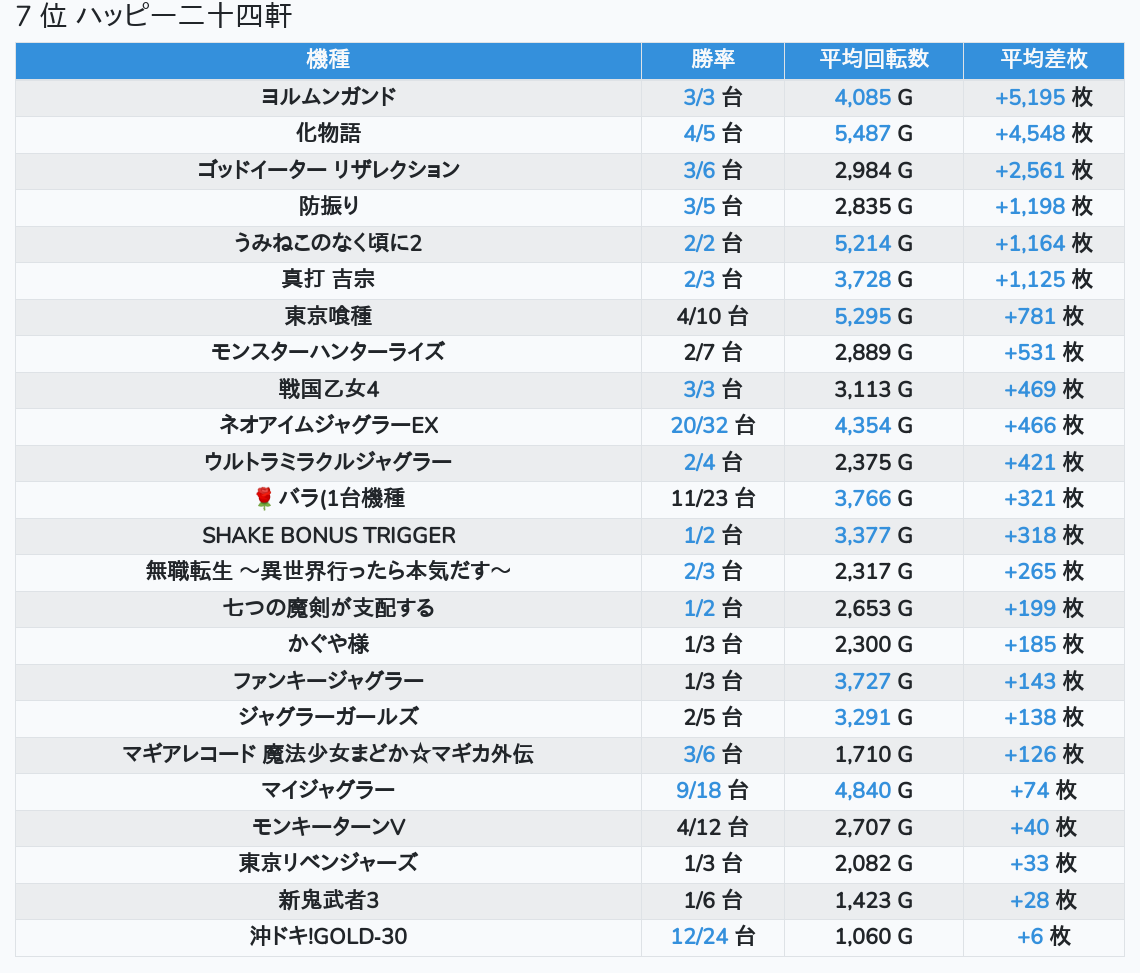The width and height of the screenshot is (1140, 973).
Task: Open モンスターハンターライズ row
Action: 328,352
